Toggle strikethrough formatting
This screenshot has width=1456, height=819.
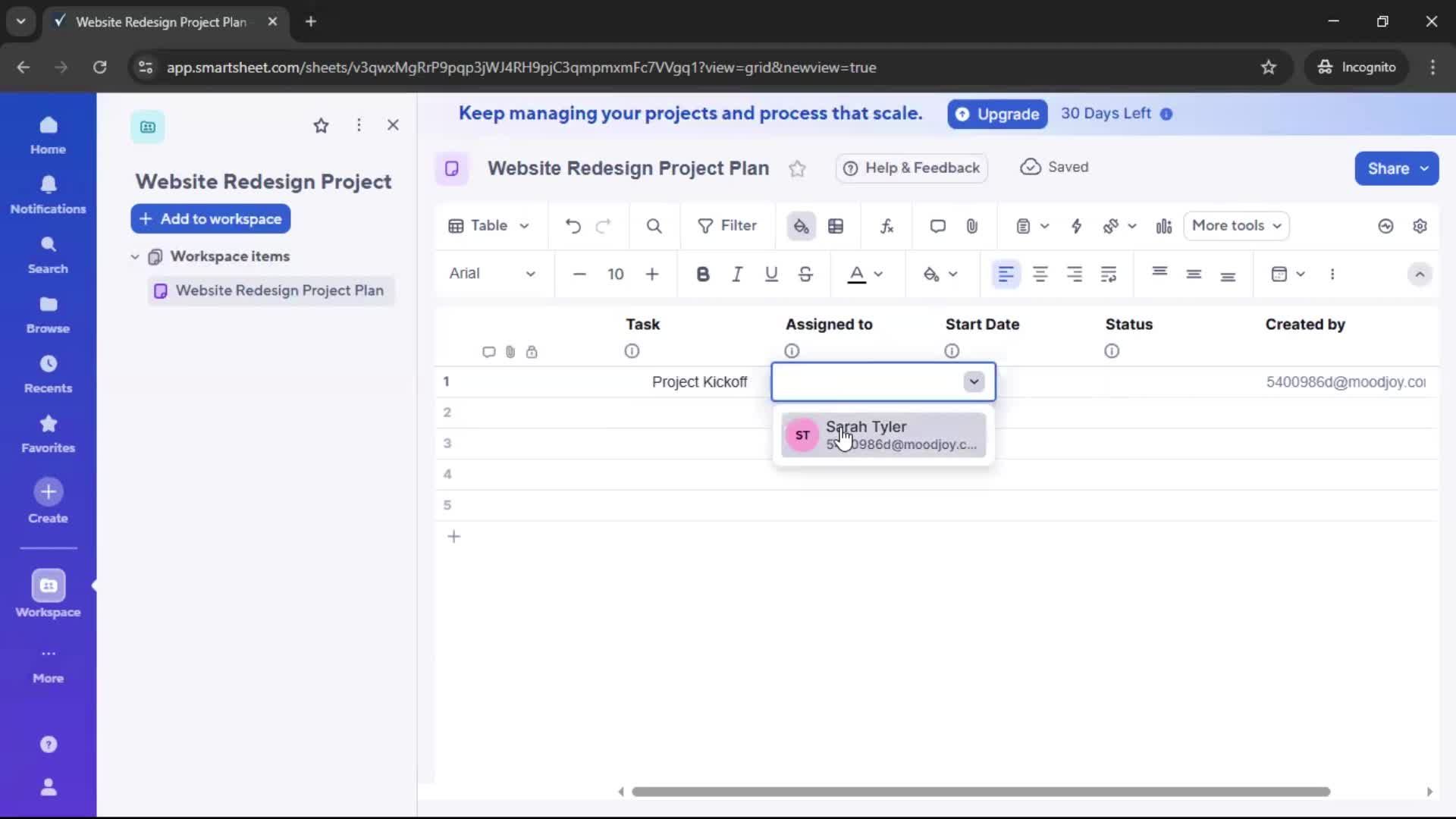click(805, 274)
